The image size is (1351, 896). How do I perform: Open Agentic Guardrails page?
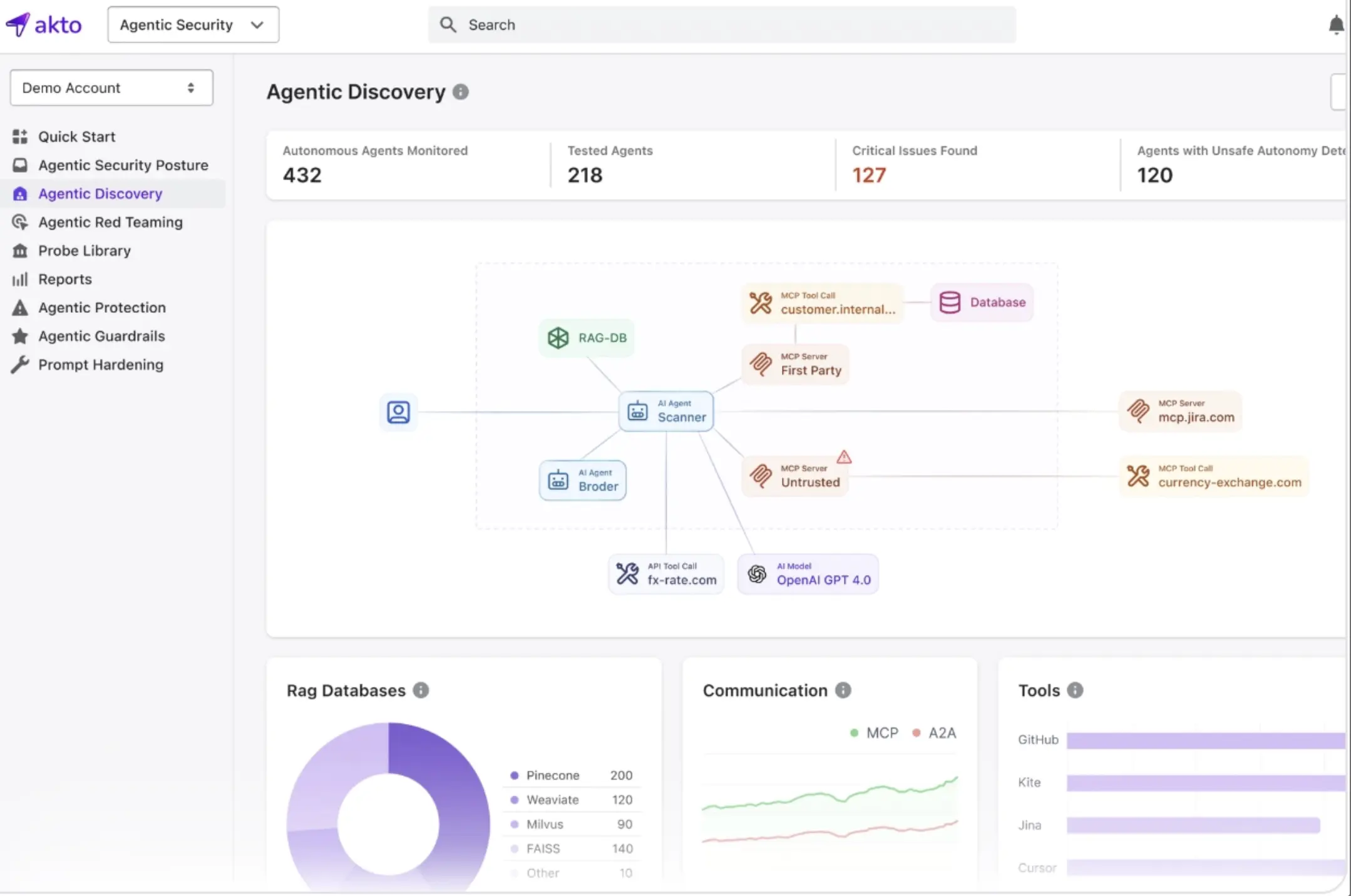[x=101, y=336]
